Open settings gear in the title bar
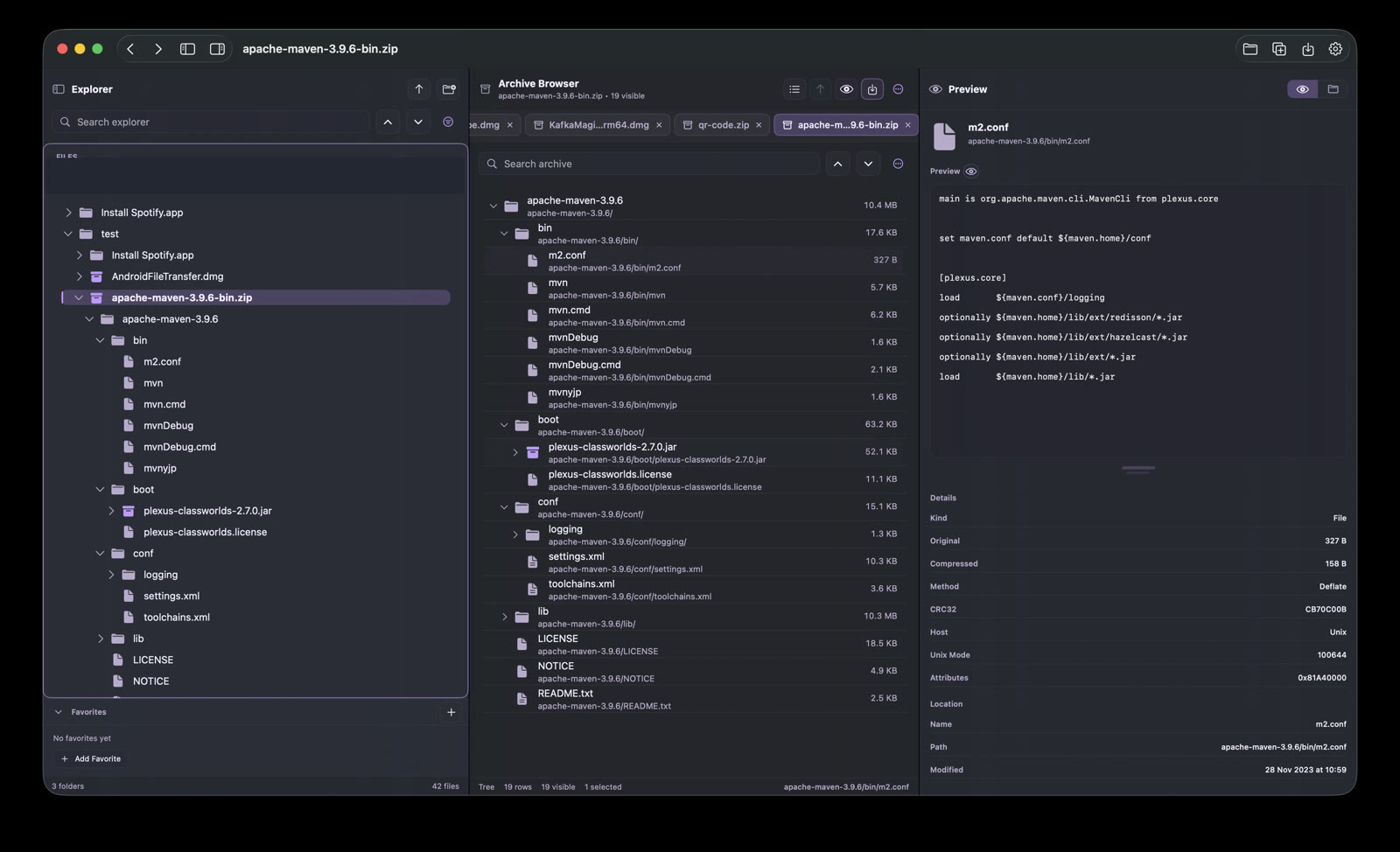1400x852 pixels. [1335, 49]
